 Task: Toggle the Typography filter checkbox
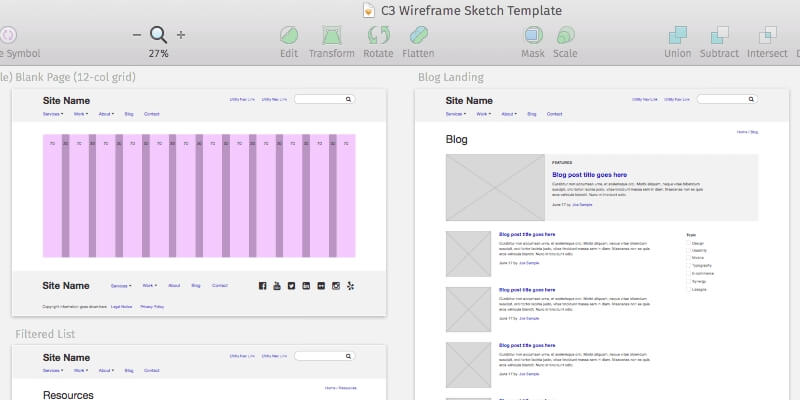coord(688,265)
